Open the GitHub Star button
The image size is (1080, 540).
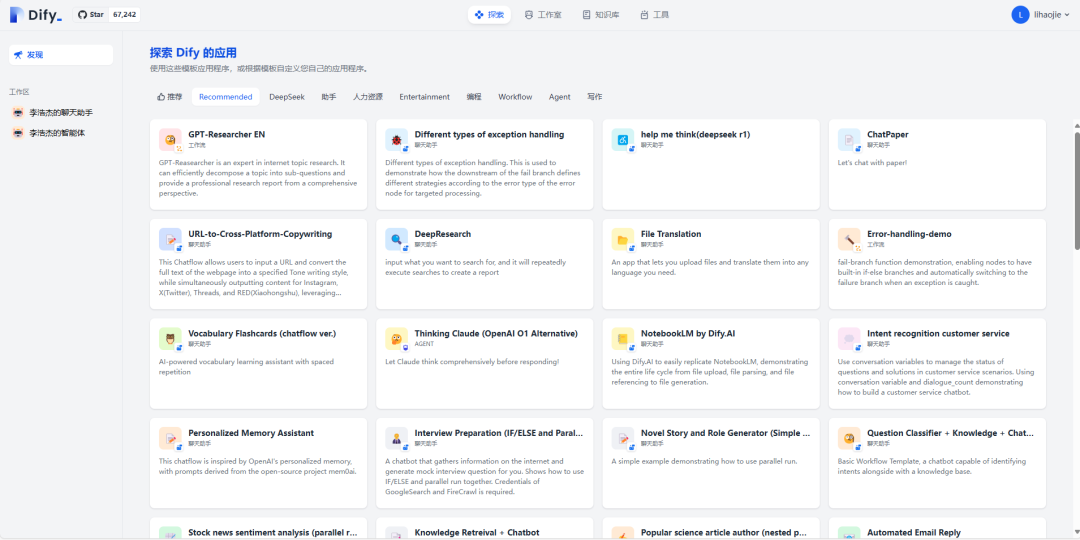tap(90, 14)
